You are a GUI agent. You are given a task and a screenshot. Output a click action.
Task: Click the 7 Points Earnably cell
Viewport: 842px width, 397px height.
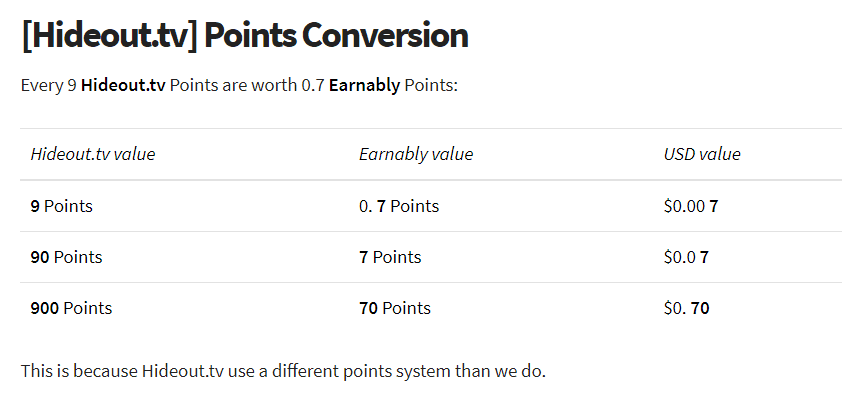click(390, 257)
